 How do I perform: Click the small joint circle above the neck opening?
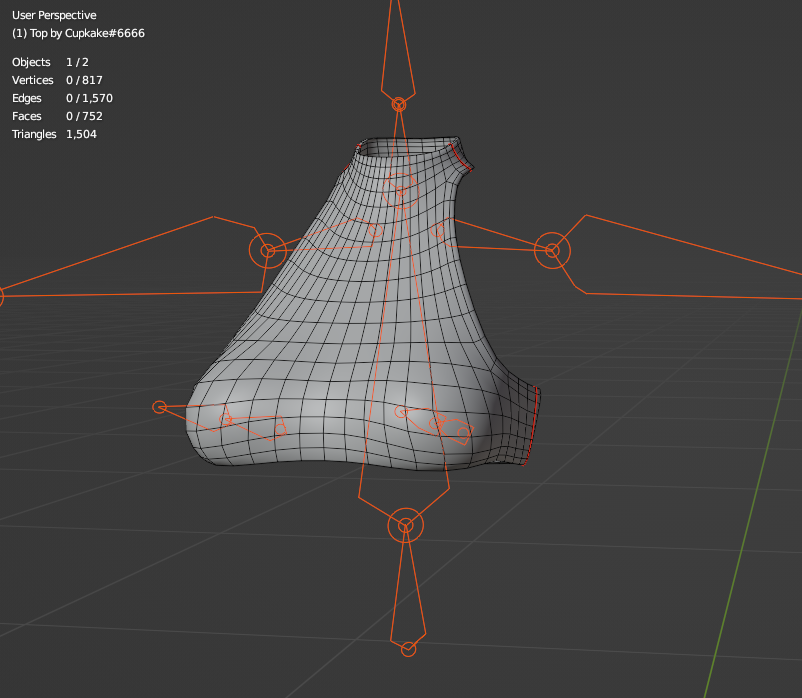[399, 104]
